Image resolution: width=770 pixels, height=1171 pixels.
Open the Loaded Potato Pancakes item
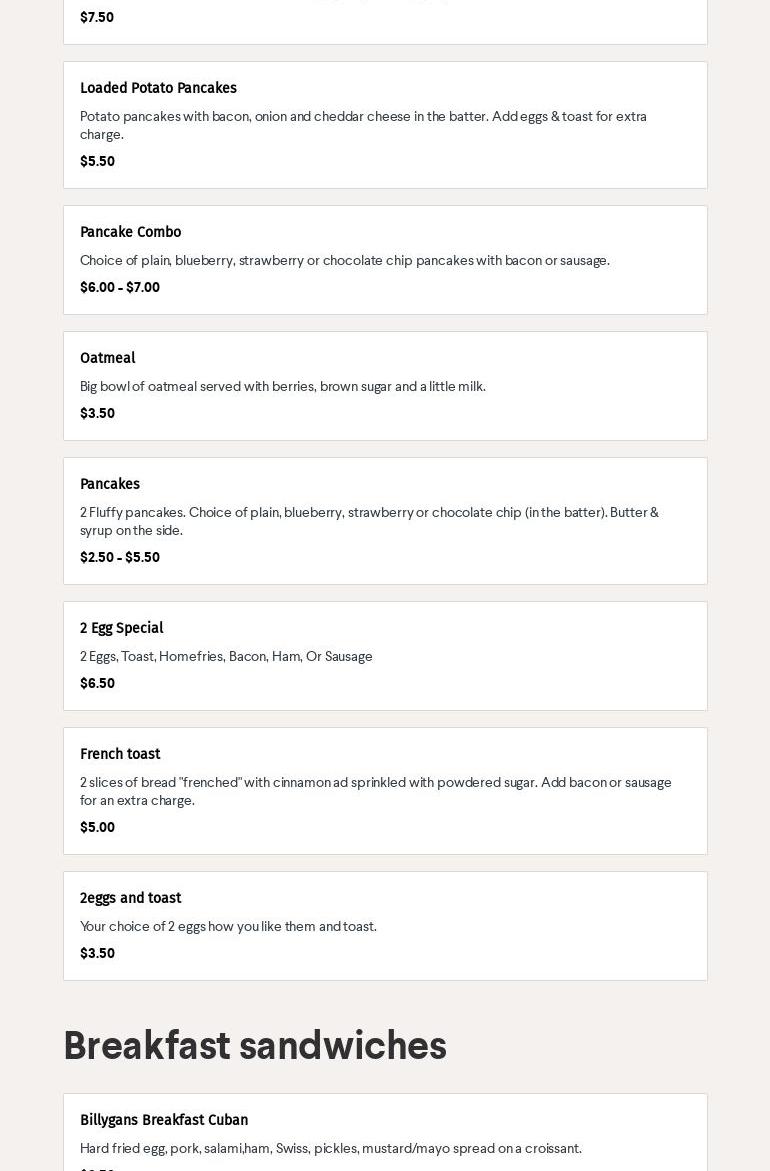click(x=158, y=88)
